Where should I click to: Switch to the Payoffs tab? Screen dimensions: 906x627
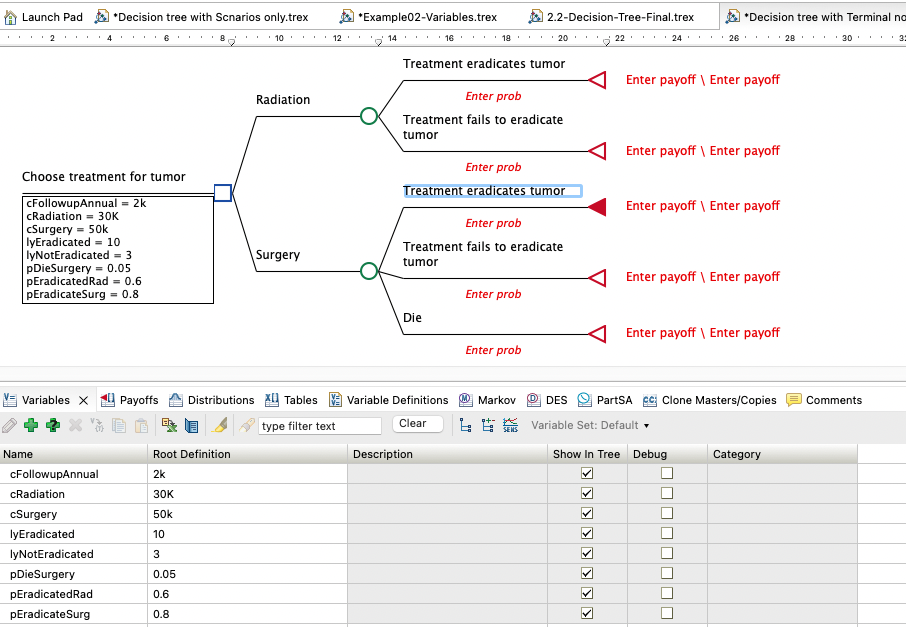138,399
